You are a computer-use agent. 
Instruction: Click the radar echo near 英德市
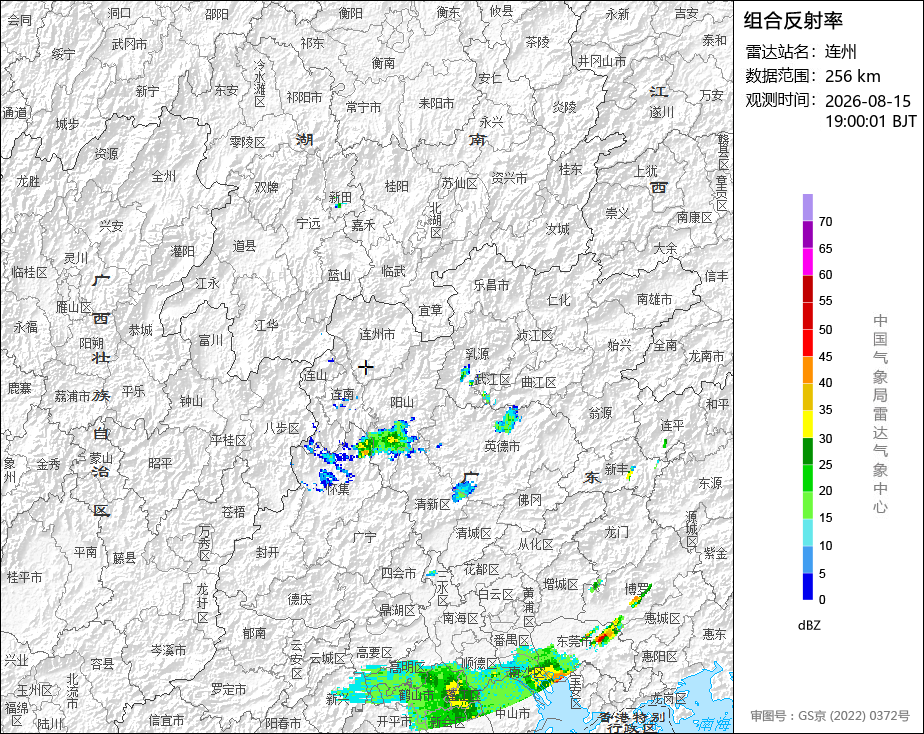coord(508,419)
